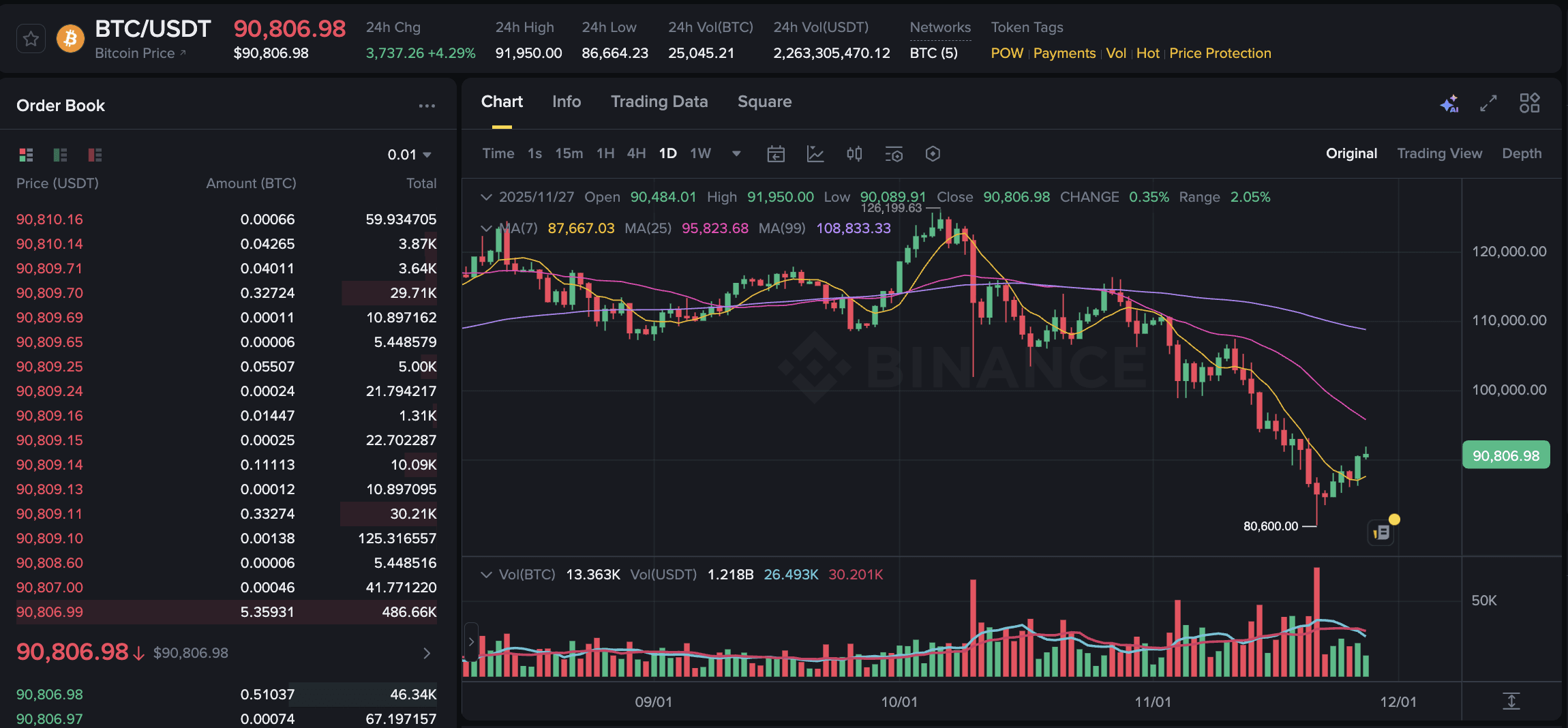Collapse the MA(7) moving average row
Image resolution: width=1568 pixels, height=728 pixels.
tap(487, 229)
